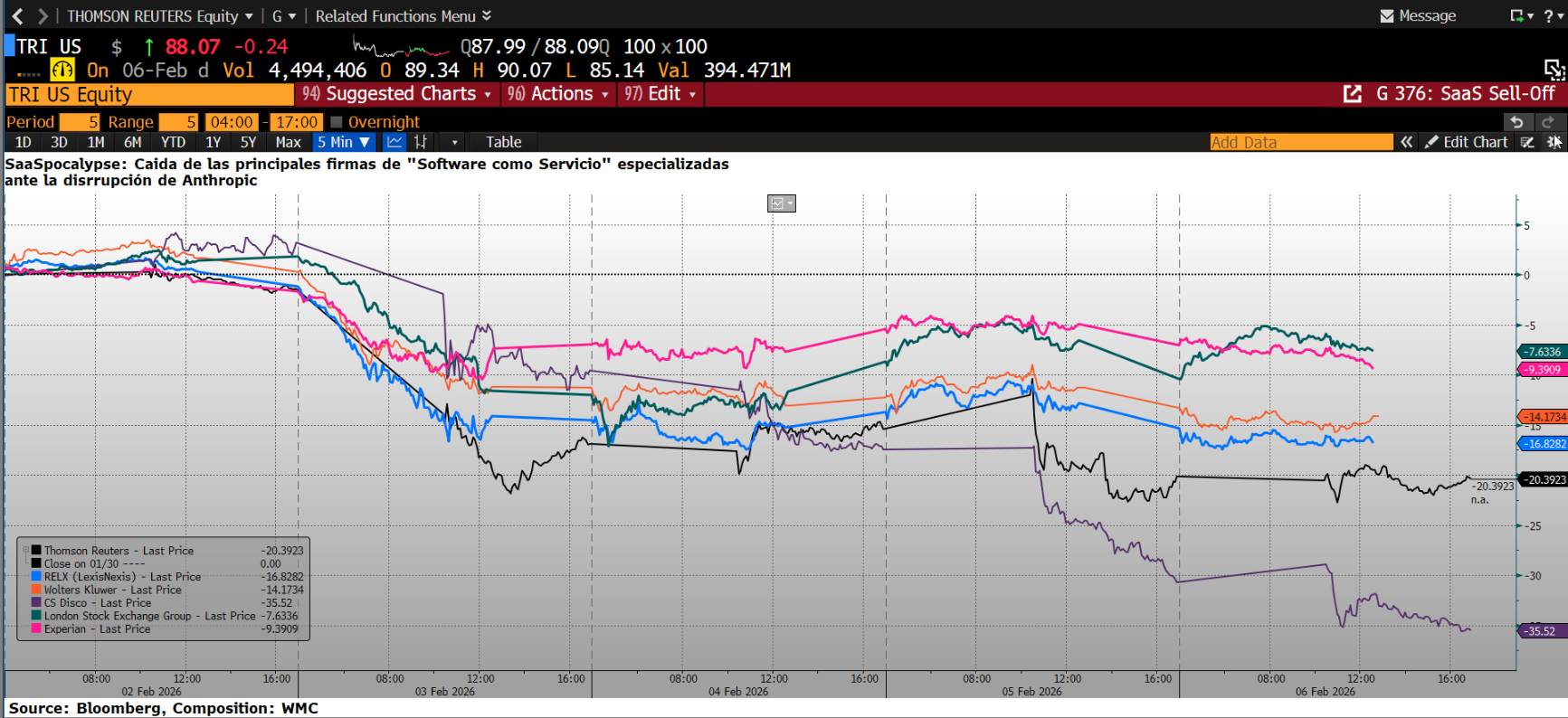
Task: Click Thomson Reuters black legend swatch
Action: click(x=36, y=550)
